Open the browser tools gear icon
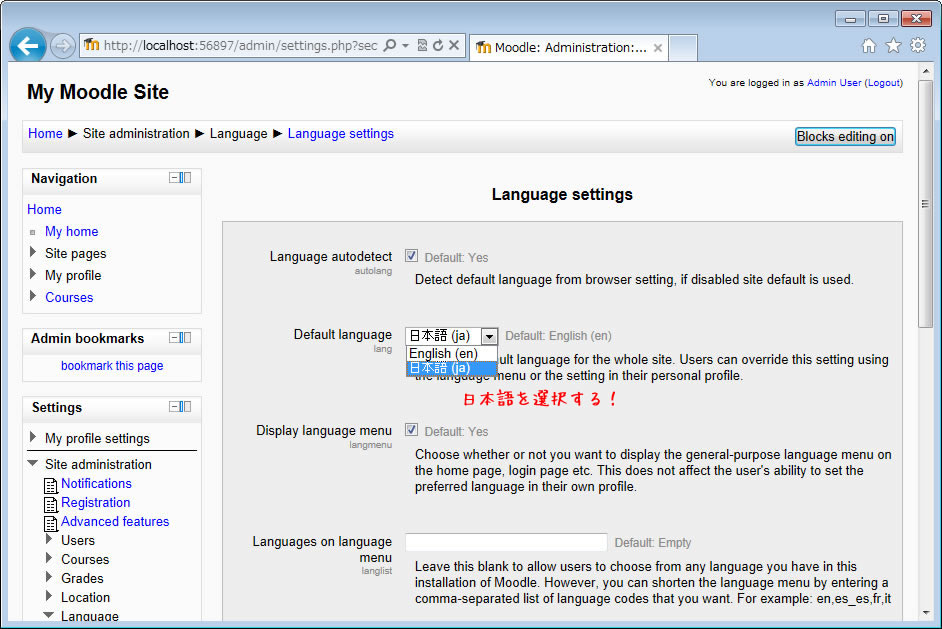The height and width of the screenshot is (629, 942). coord(917,46)
